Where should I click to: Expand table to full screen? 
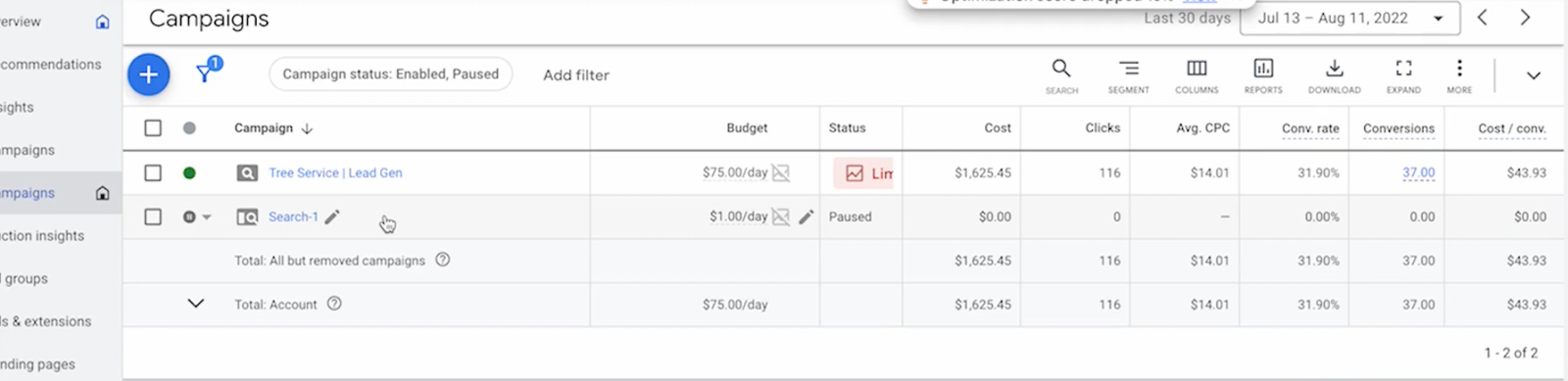pyautogui.click(x=1403, y=75)
